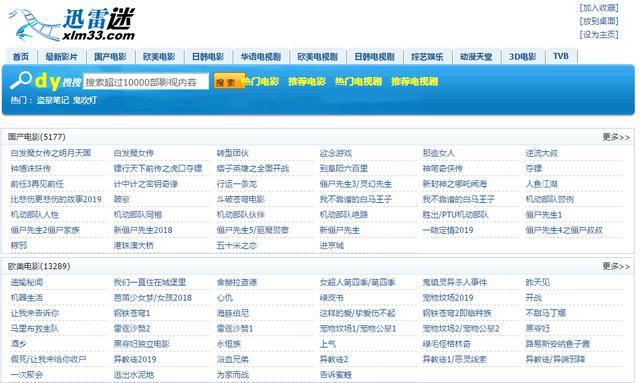Open movie 五十米之恋

[x=237, y=245]
